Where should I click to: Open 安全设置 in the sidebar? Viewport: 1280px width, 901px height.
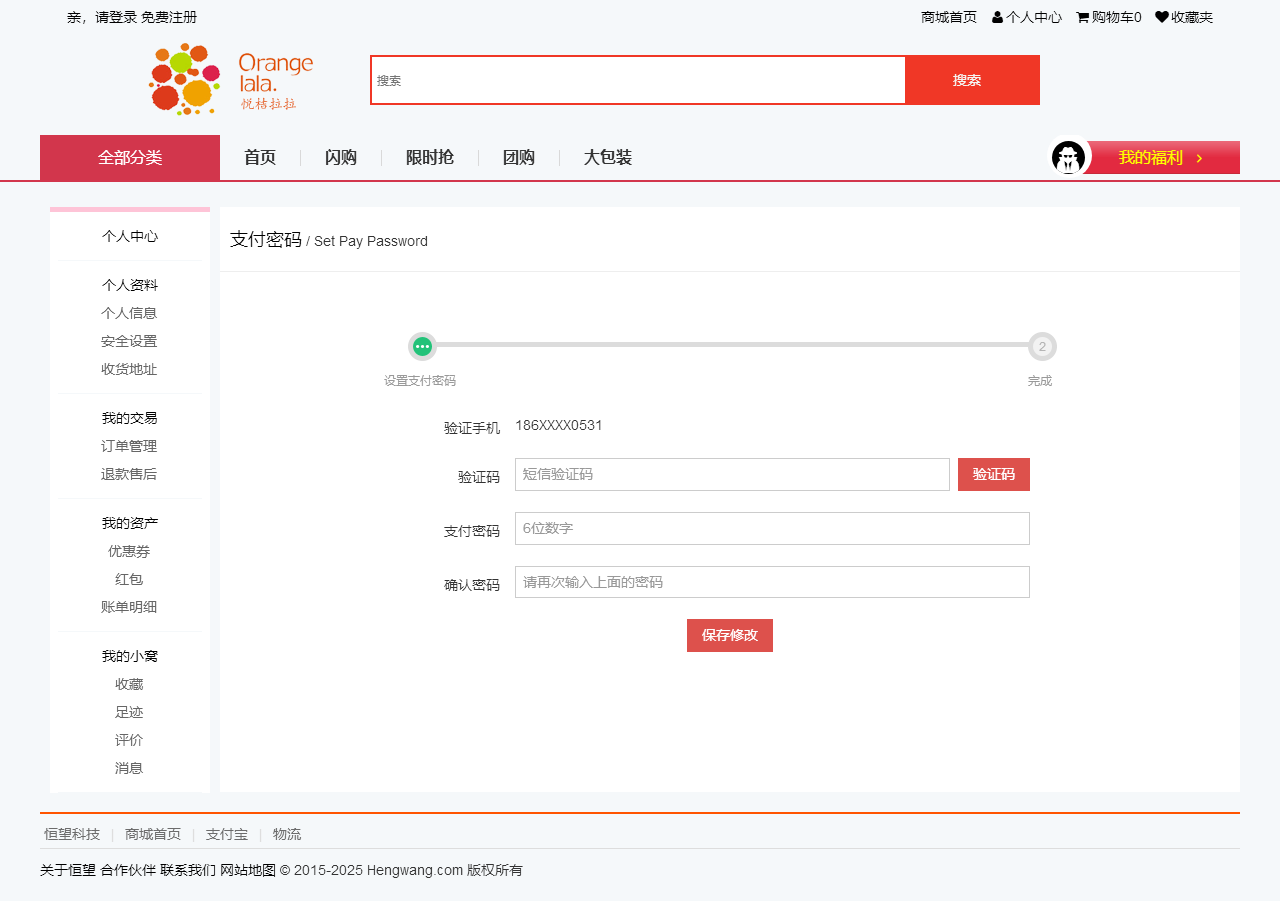pyautogui.click(x=129, y=342)
